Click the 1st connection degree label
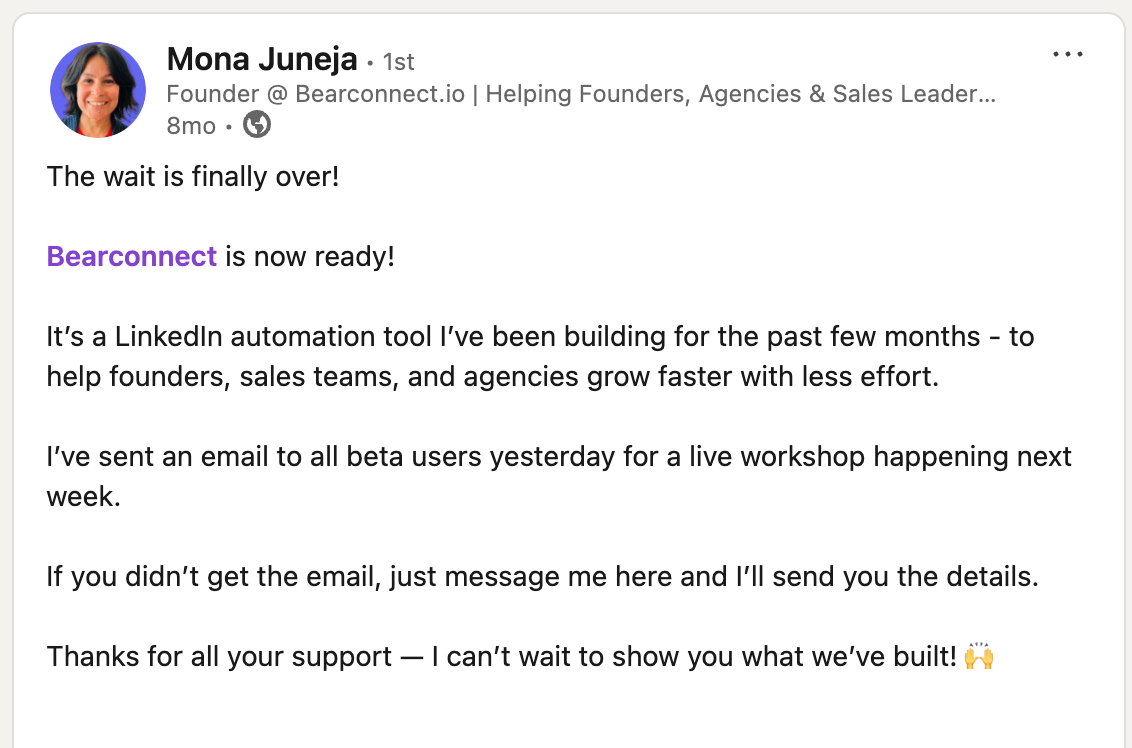Screen dimensions: 1132x748 pos(398,62)
